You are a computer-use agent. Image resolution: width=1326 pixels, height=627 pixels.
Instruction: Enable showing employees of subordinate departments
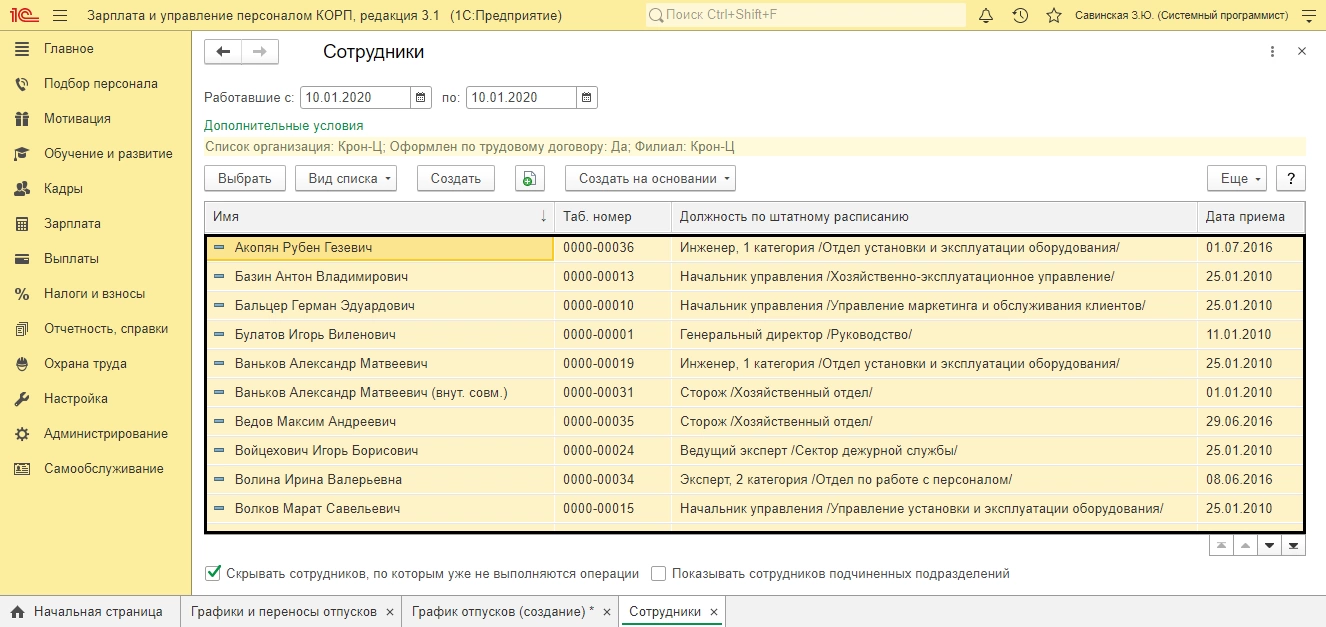tap(658, 573)
